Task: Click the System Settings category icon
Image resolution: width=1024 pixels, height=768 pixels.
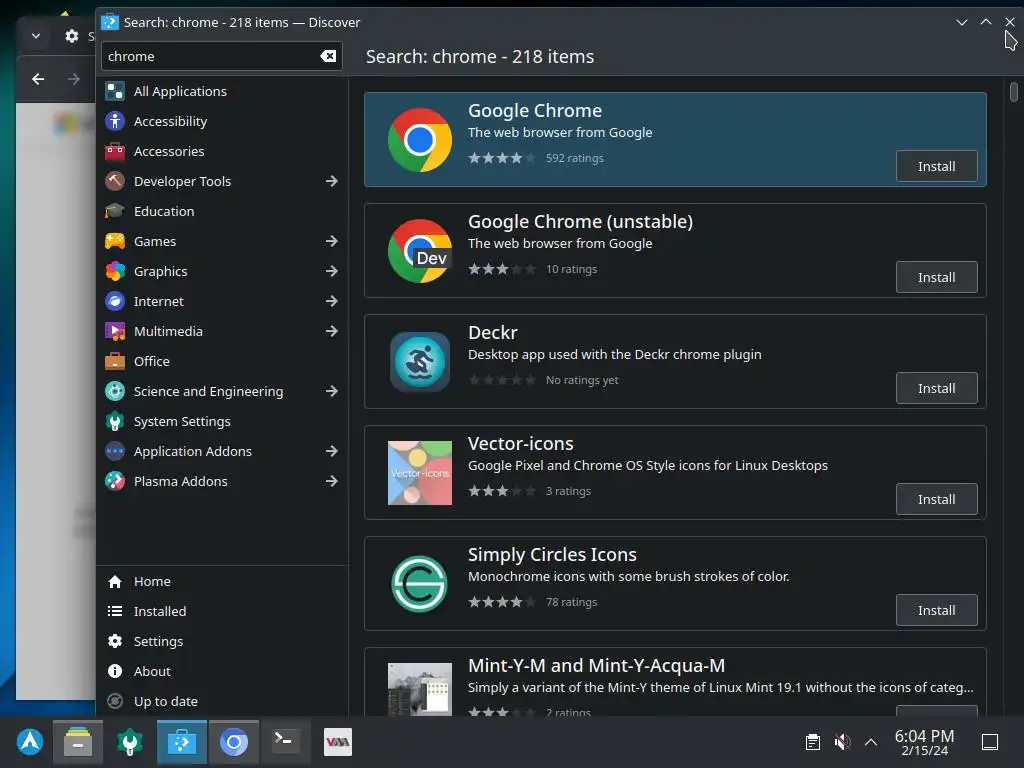Action: (x=115, y=422)
